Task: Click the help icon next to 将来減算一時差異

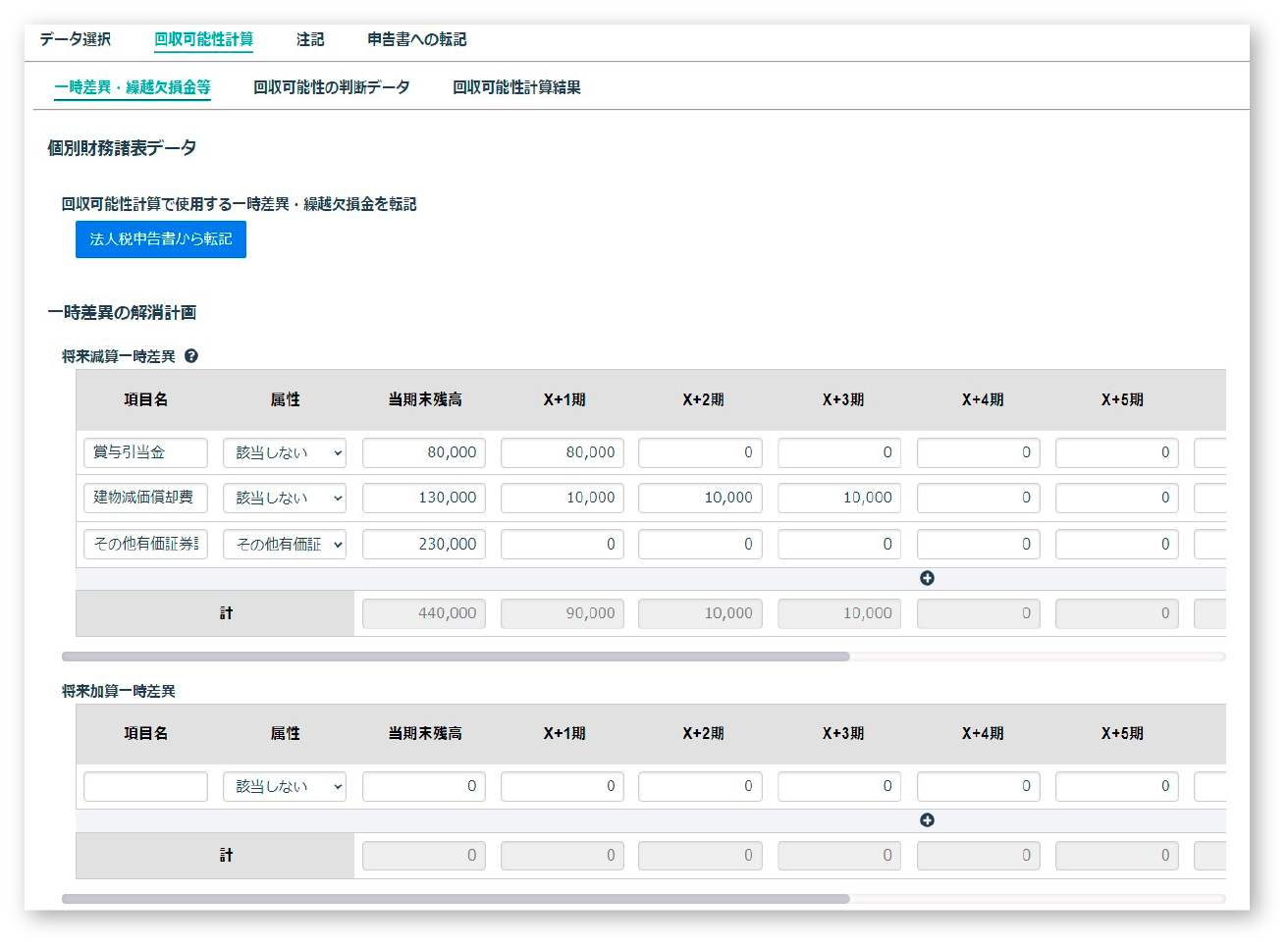Action: click(190, 356)
